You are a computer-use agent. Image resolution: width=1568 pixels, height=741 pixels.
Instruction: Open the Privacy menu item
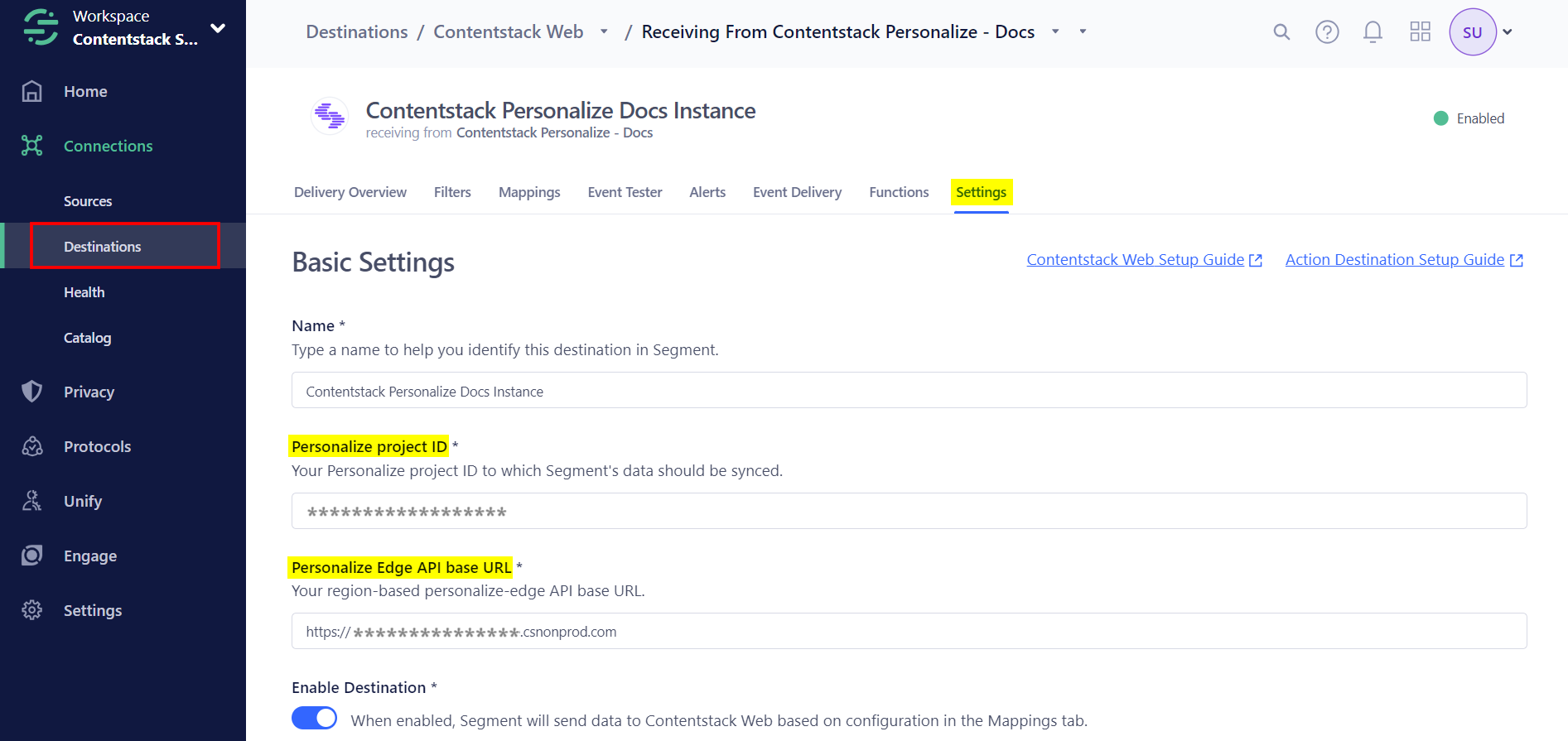tap(89, 392)
